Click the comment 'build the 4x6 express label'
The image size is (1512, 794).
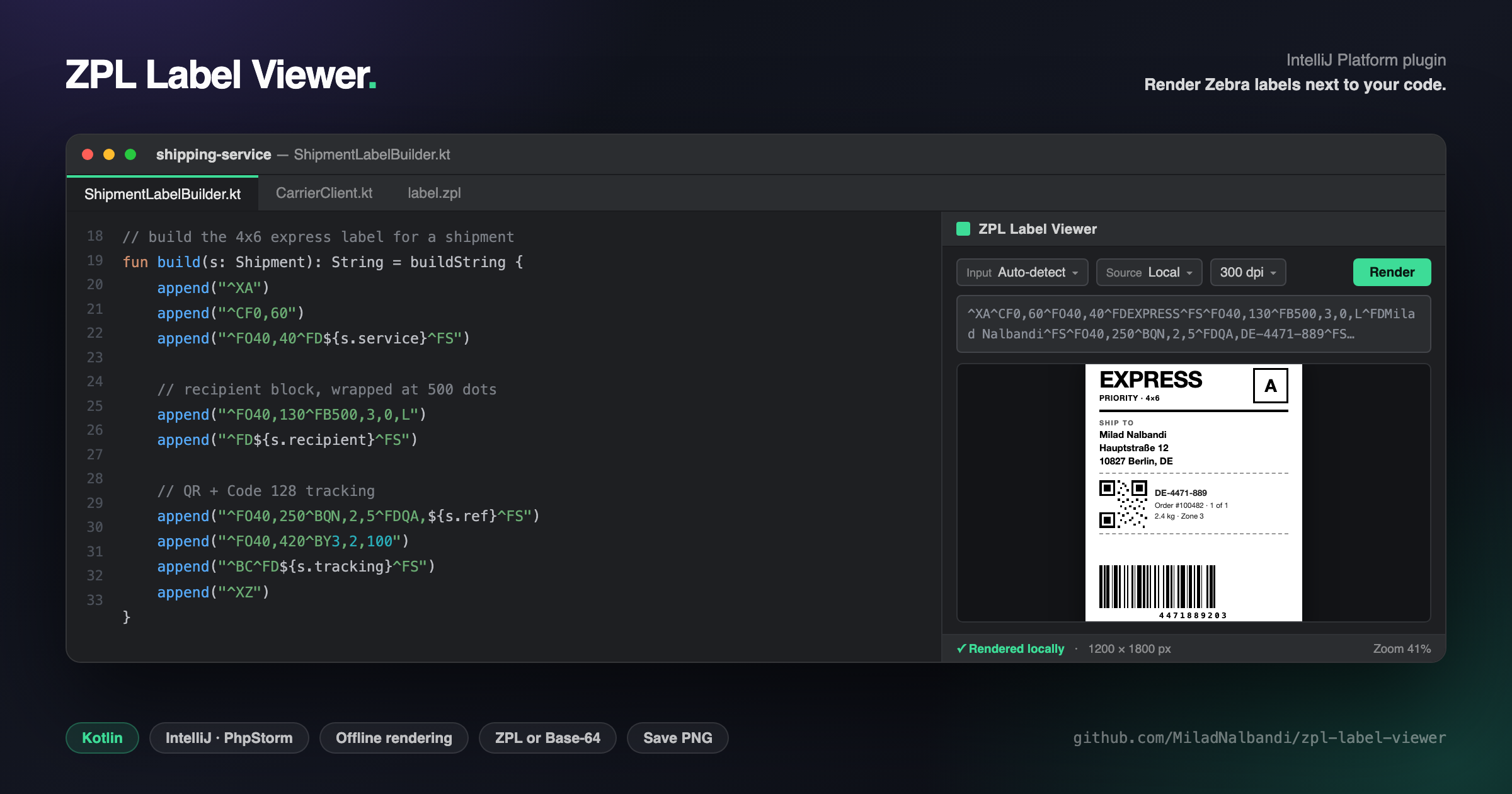click(318, 237)
